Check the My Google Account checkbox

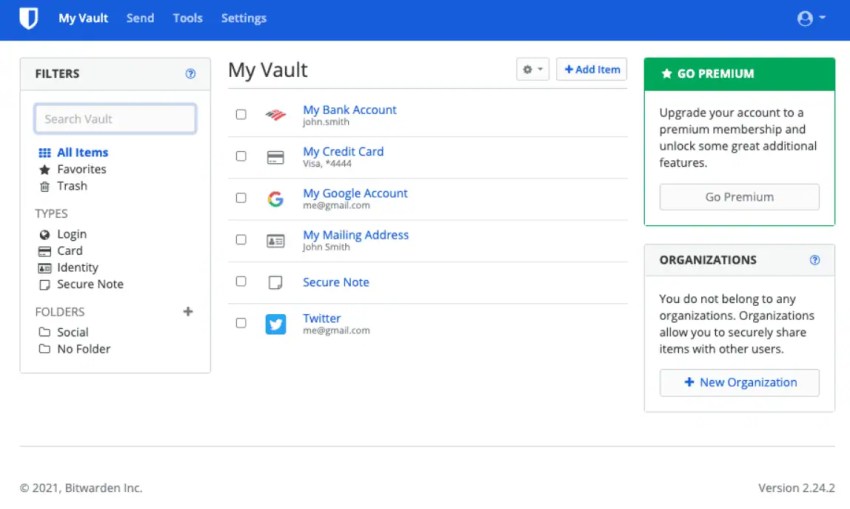241,198
